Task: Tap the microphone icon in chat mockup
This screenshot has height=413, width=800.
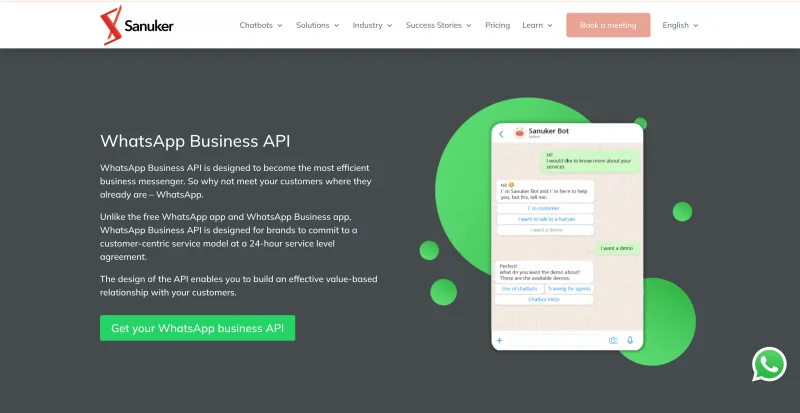Action: 630,340
